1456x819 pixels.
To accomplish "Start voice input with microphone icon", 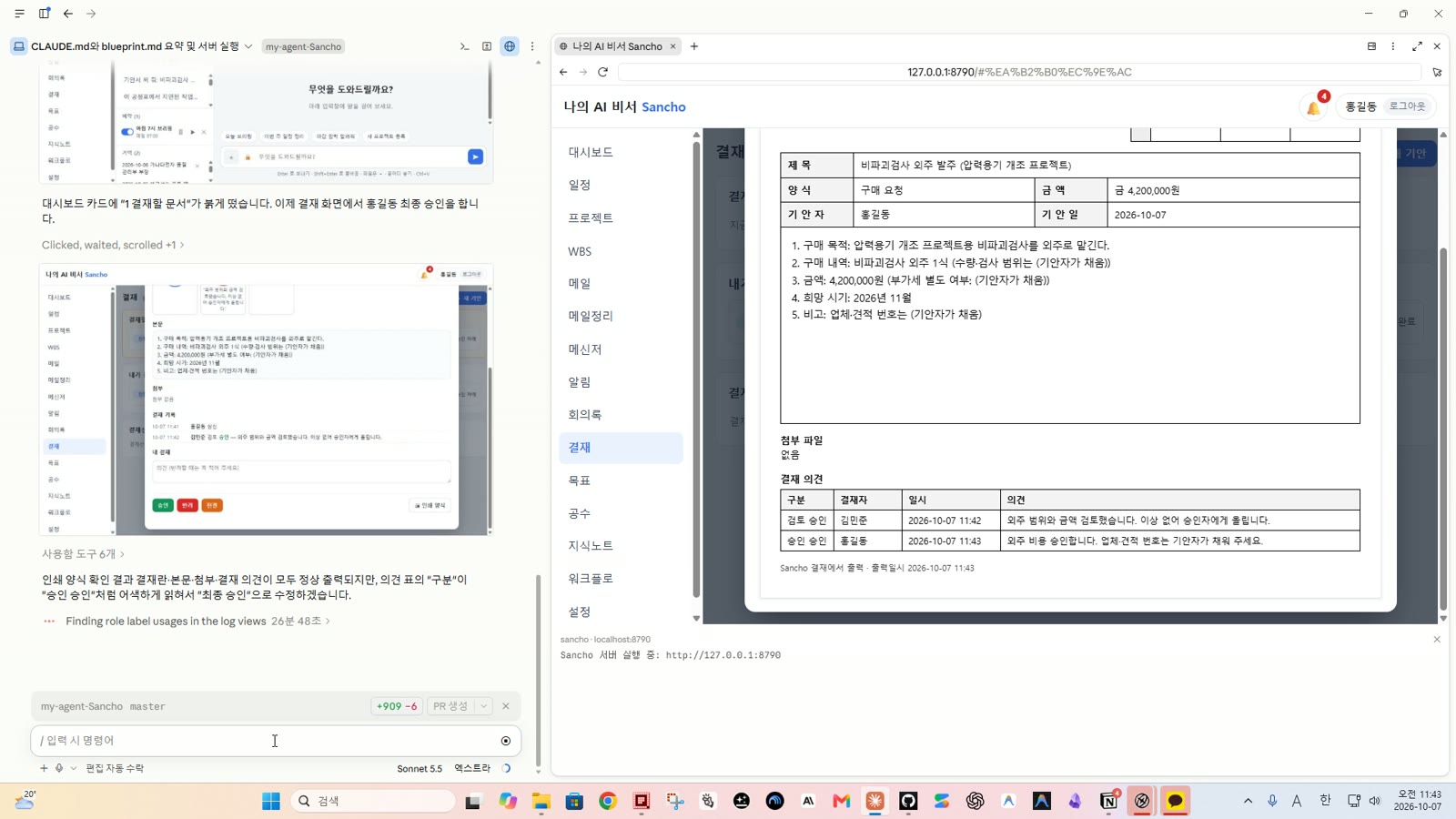I will [59, 768].
